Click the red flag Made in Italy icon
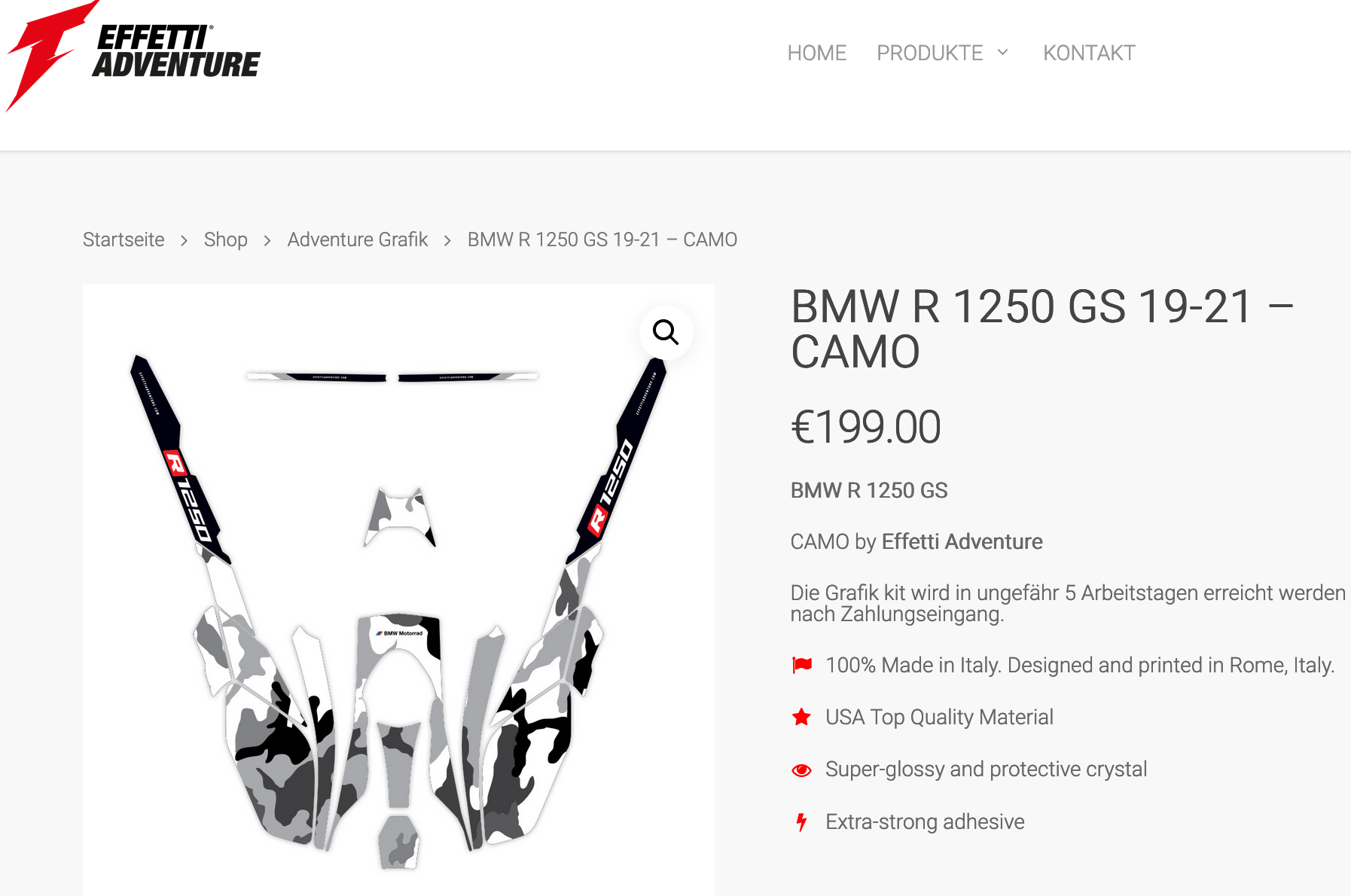The height and width of the screenshot is (896, 1351). pyautogui.click(x=802, y=665)
